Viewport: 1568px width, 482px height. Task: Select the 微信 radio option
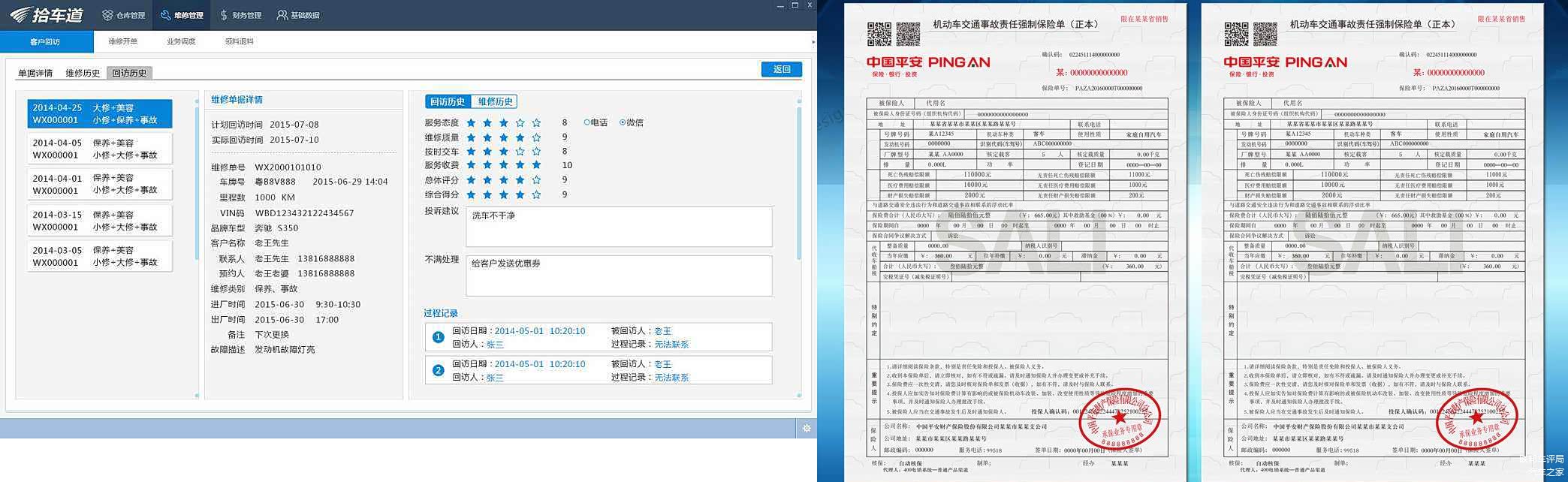(x=623, y=122)
